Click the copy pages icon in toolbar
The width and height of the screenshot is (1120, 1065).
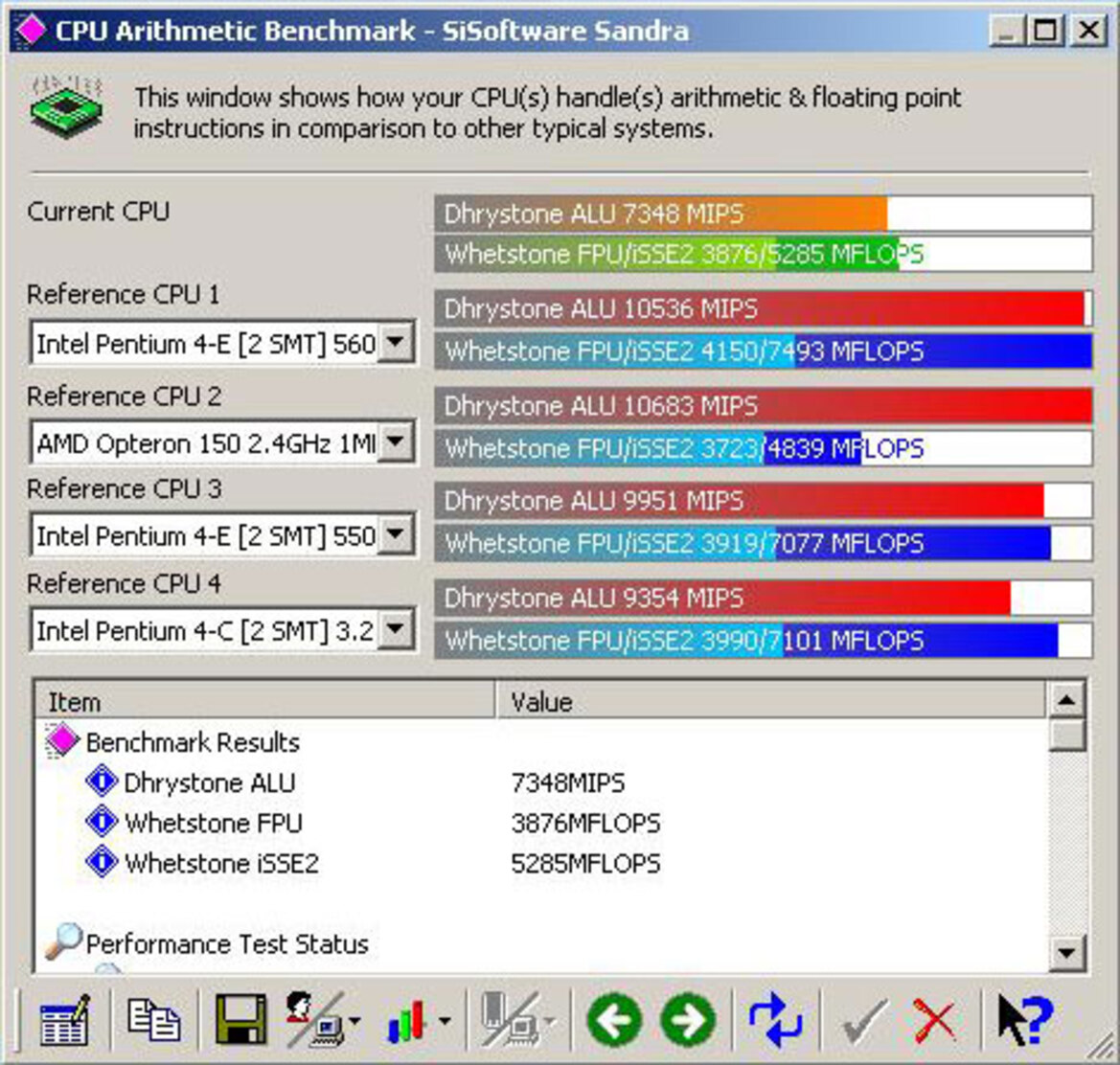pyautogui.click(x=153, y=1019)
